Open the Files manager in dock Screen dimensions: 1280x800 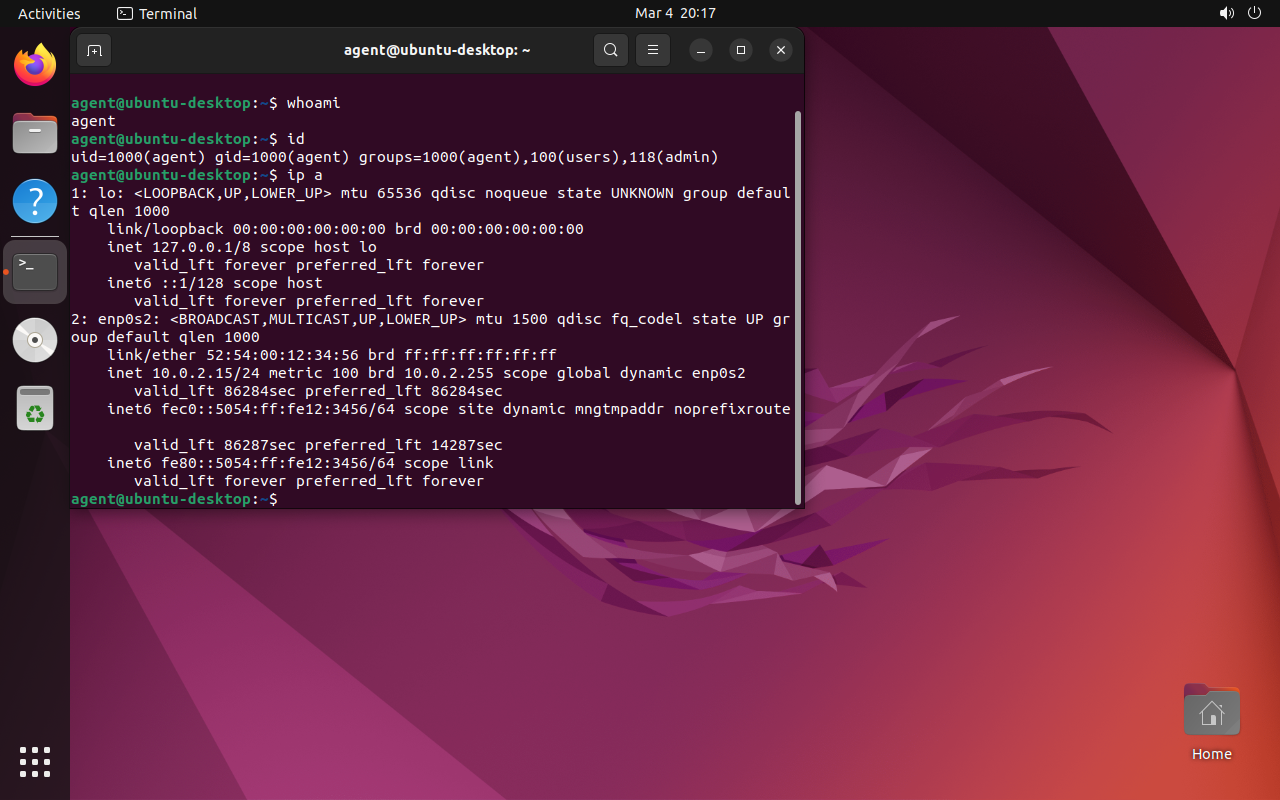(x=35, y=133)
